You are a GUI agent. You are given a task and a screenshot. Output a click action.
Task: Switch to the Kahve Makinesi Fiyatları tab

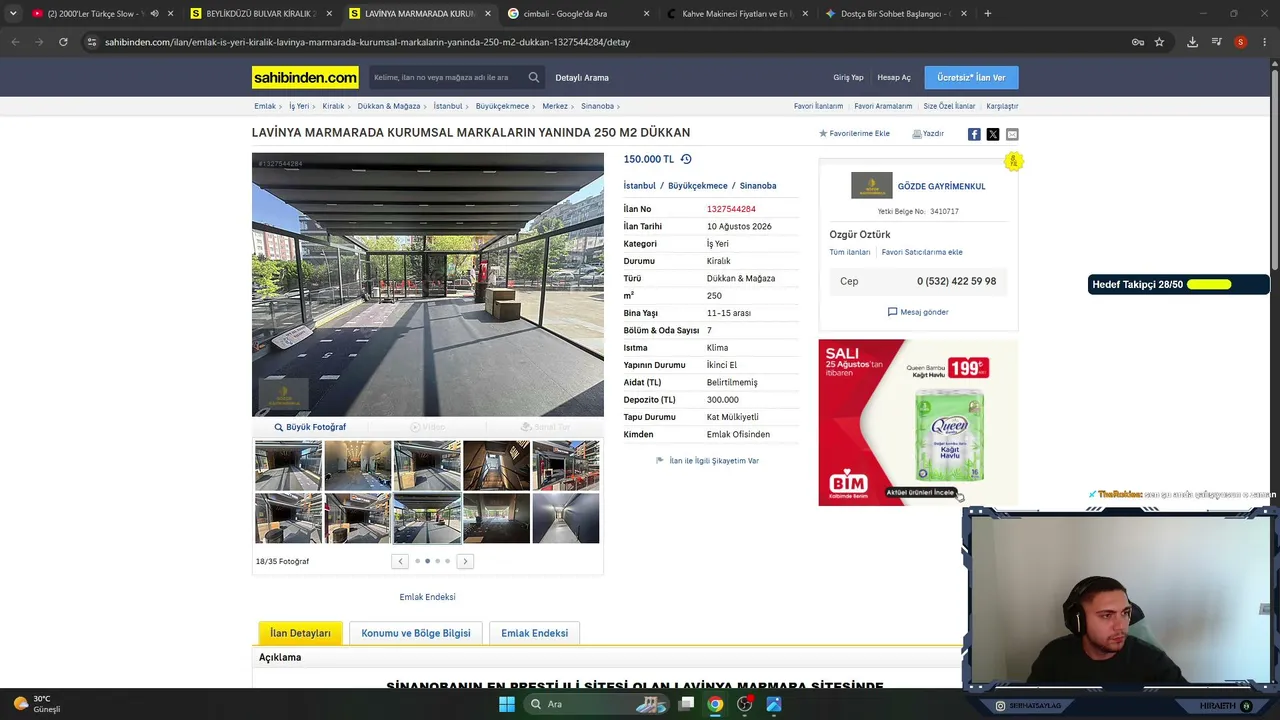[x=736, y=14]
